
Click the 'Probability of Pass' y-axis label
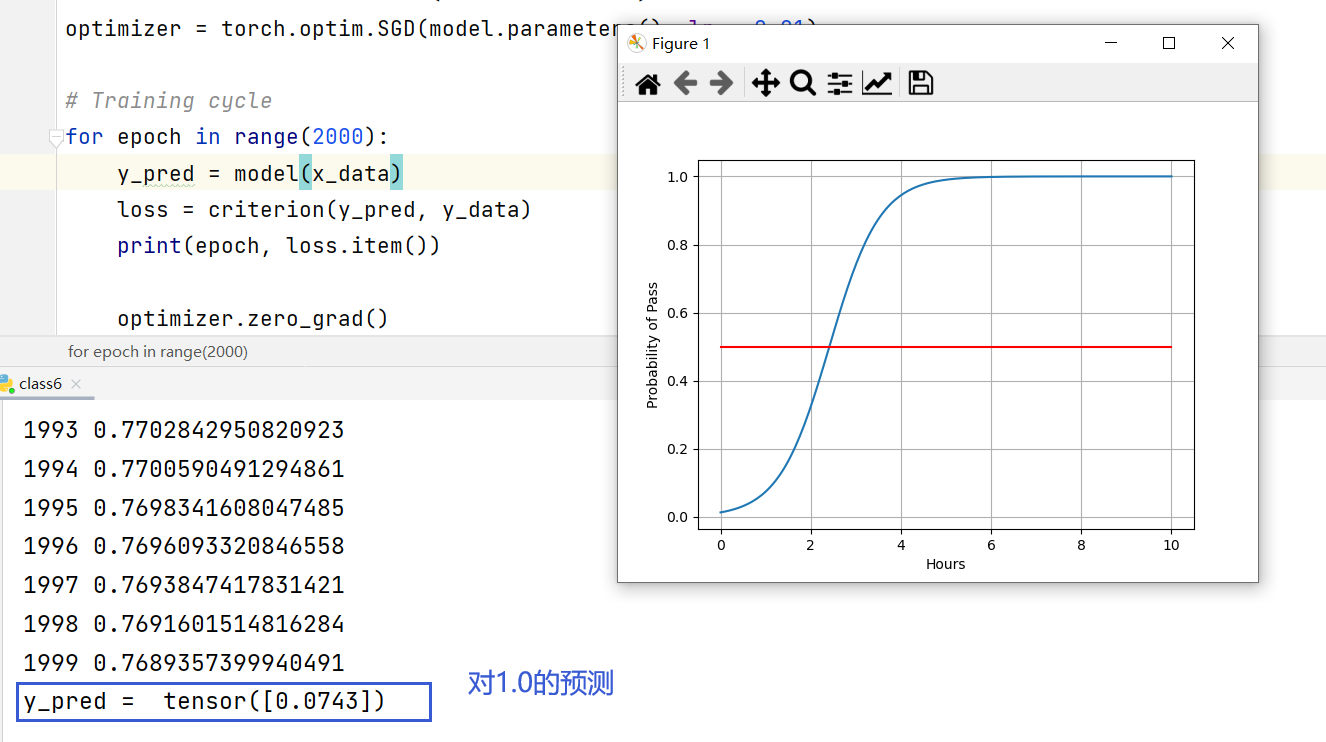652,346
